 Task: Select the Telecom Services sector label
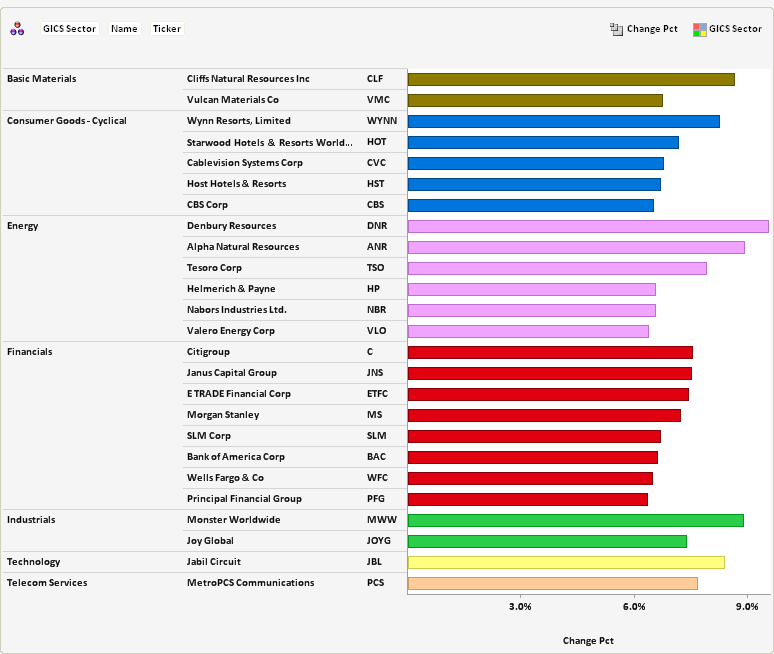click(x=47, y=583)
